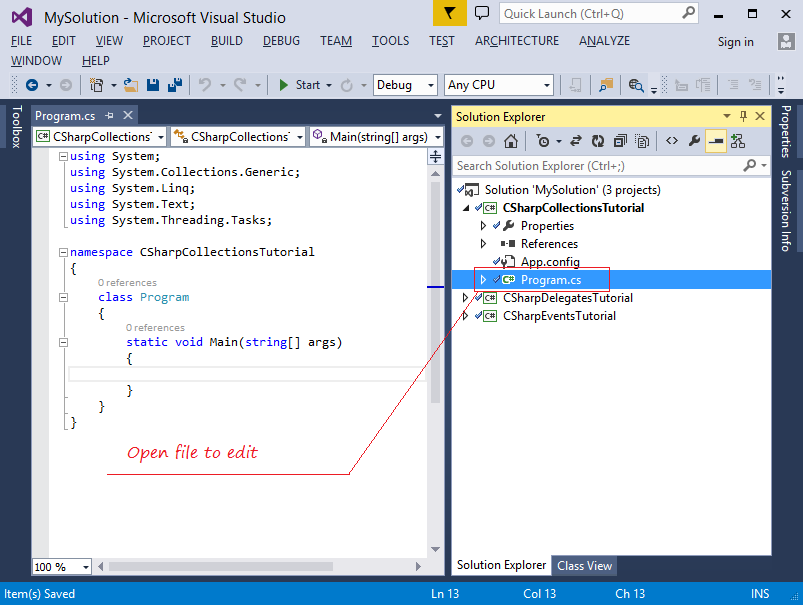Click Sign in
The width and height of the screenshot is (803, 605).
click(735, 42)
